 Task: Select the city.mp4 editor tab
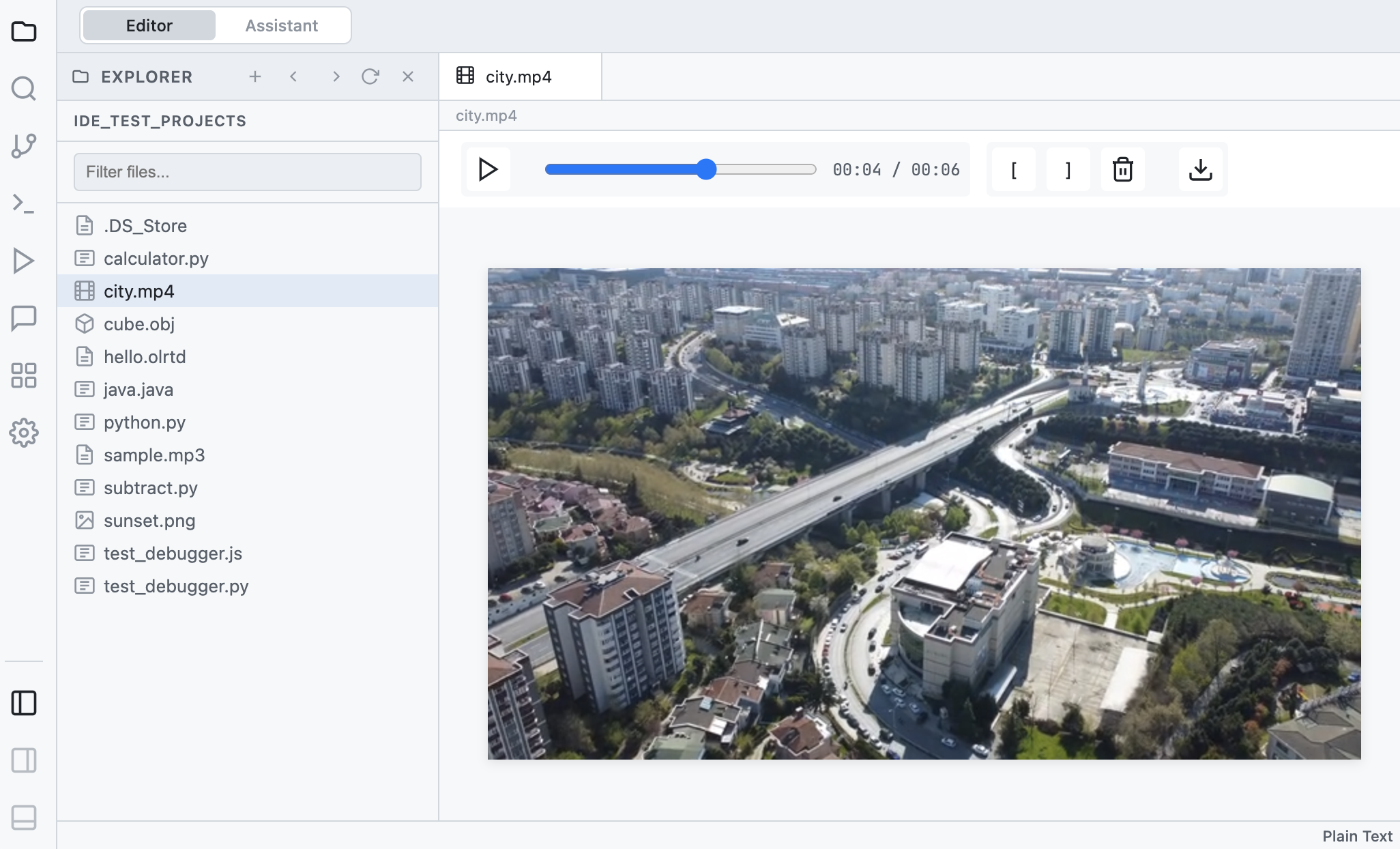[x=519, y=76]
